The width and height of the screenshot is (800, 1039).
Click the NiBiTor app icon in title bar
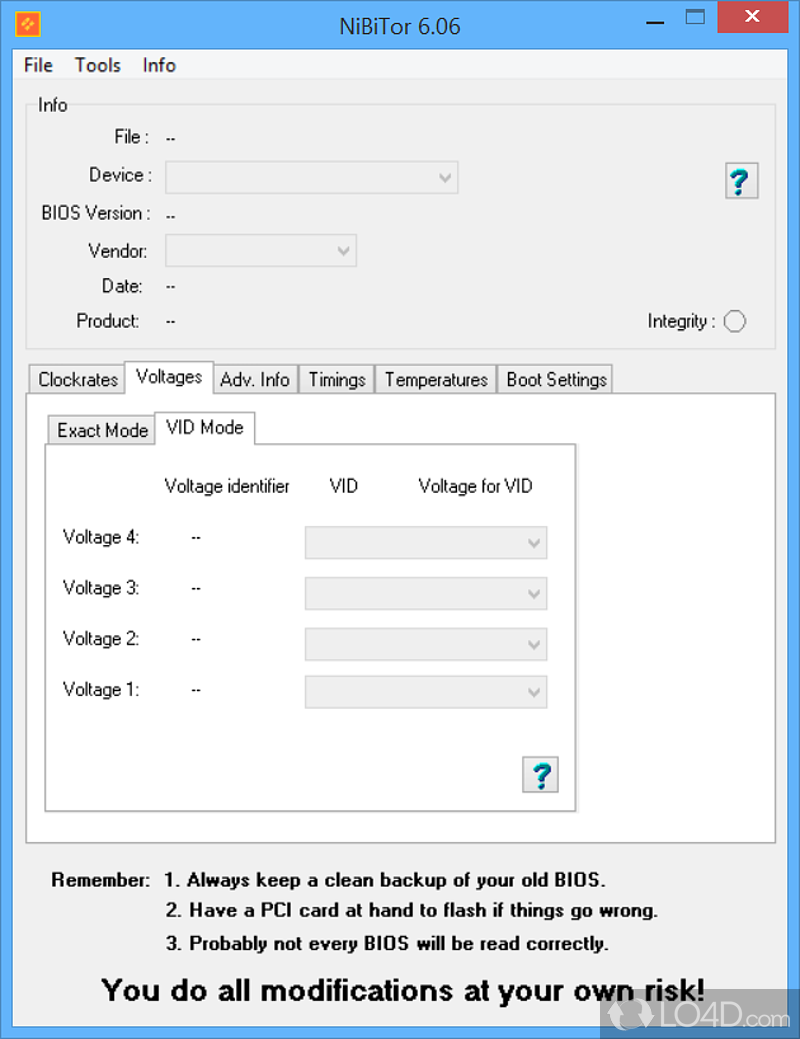coord(27,25)
